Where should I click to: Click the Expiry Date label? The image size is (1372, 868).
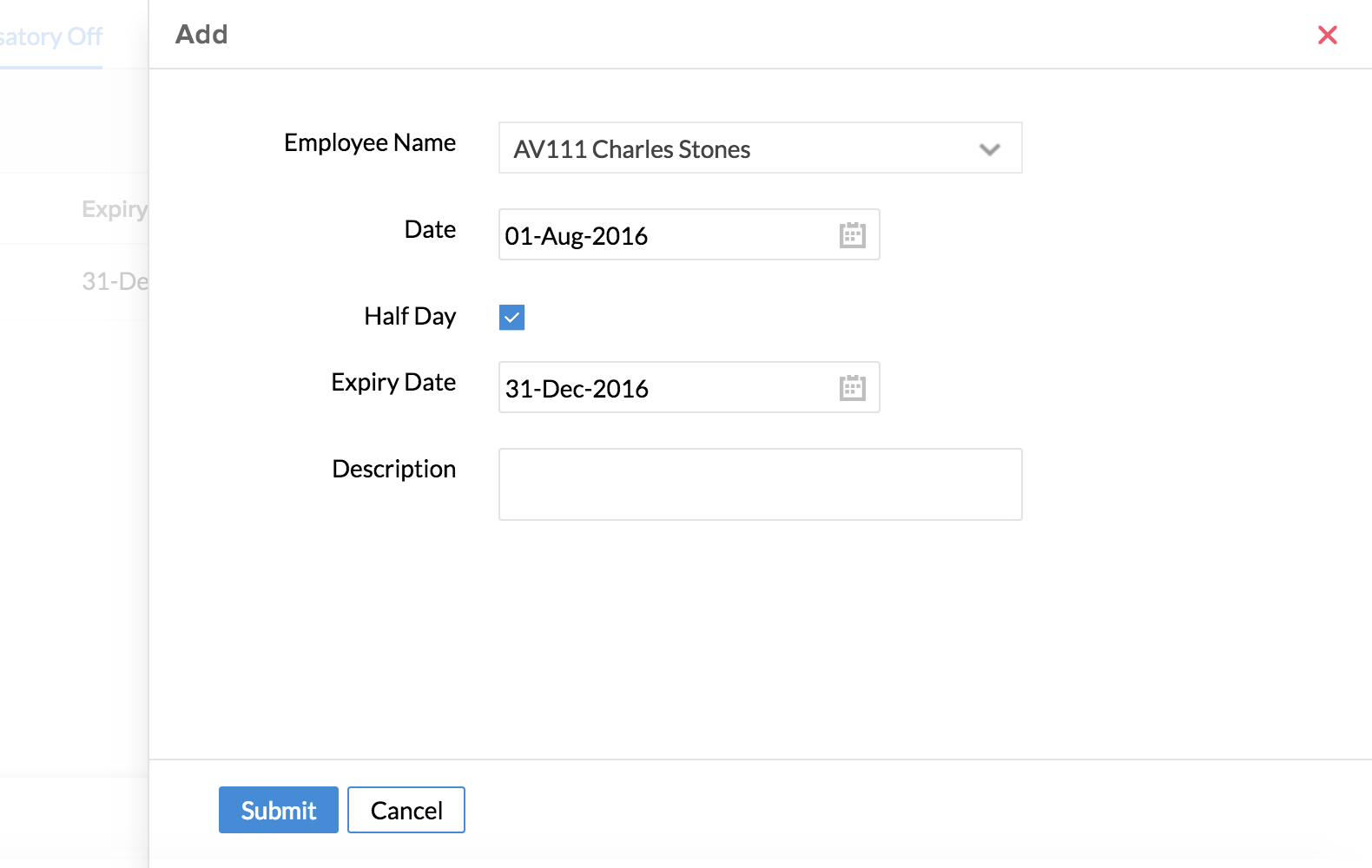[x=392, y=382]
